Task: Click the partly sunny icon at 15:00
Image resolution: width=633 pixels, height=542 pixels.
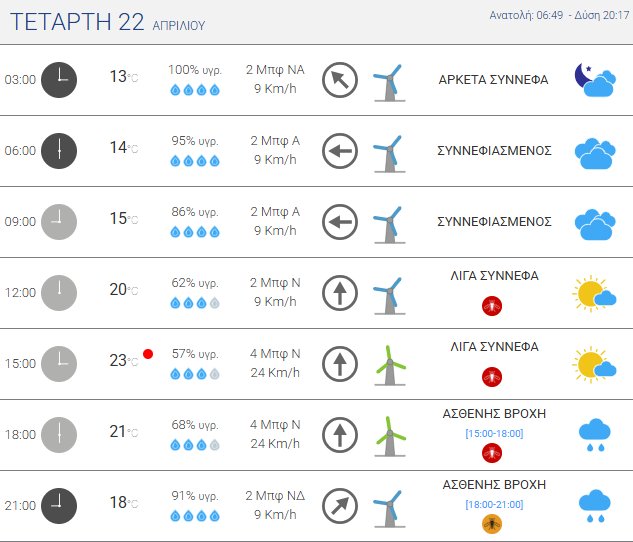Action: (x=594, y=364)
